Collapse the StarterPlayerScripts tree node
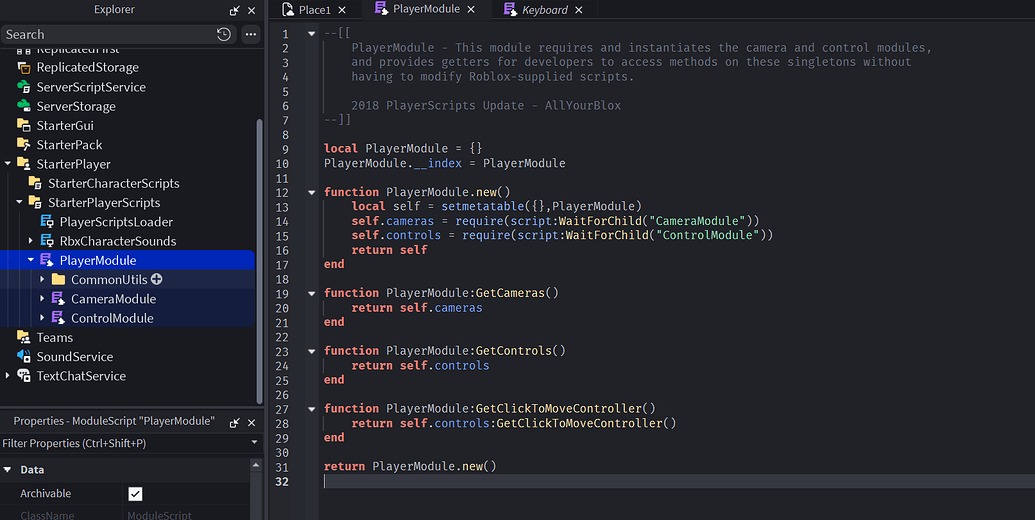The width and height of the screenshot is (1035, 520). tap(19, 202)
